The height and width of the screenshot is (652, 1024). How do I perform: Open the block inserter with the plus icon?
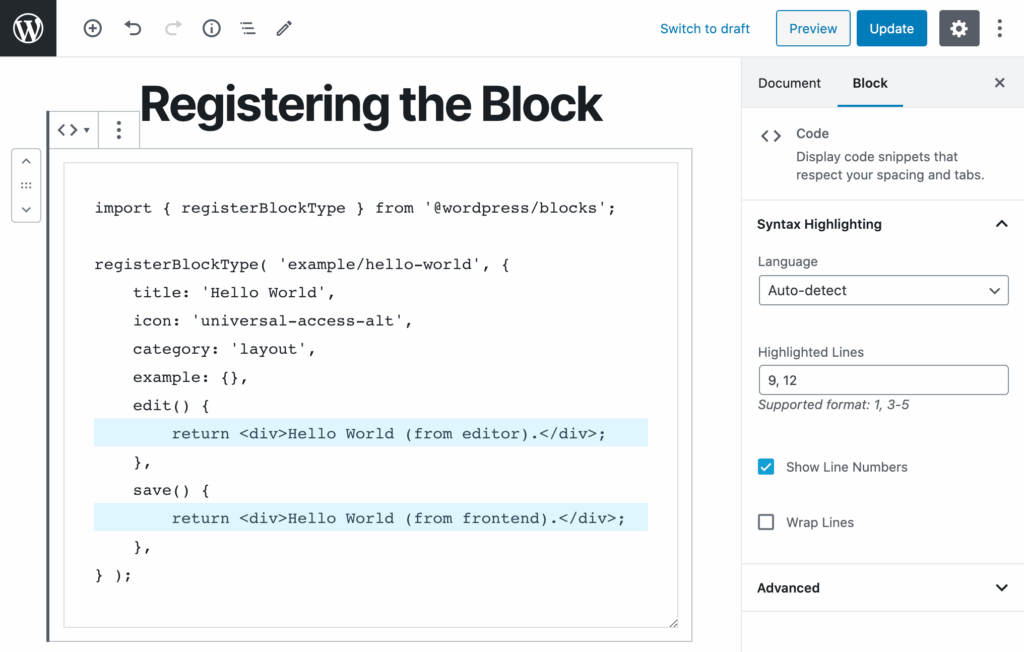[x=92, y=28]
